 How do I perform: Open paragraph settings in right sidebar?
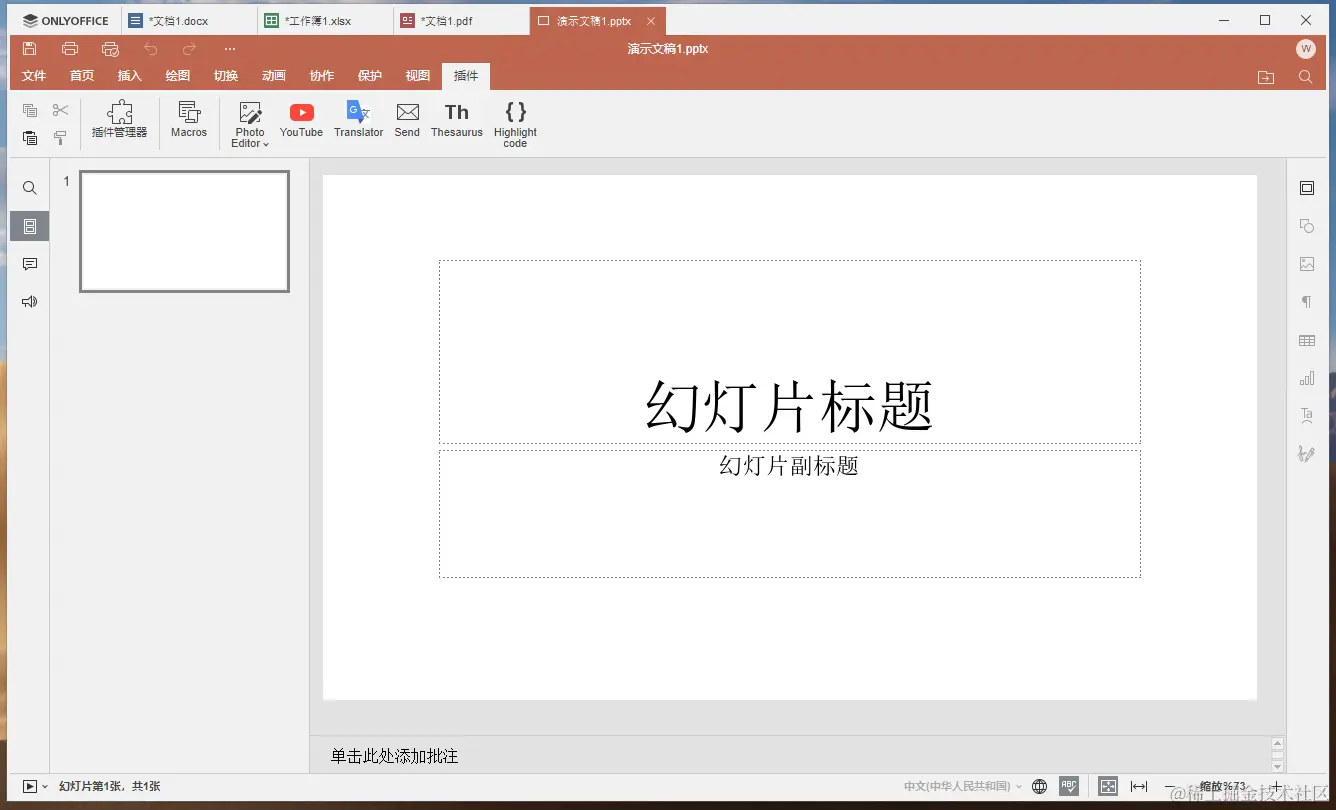[1307, 302]
